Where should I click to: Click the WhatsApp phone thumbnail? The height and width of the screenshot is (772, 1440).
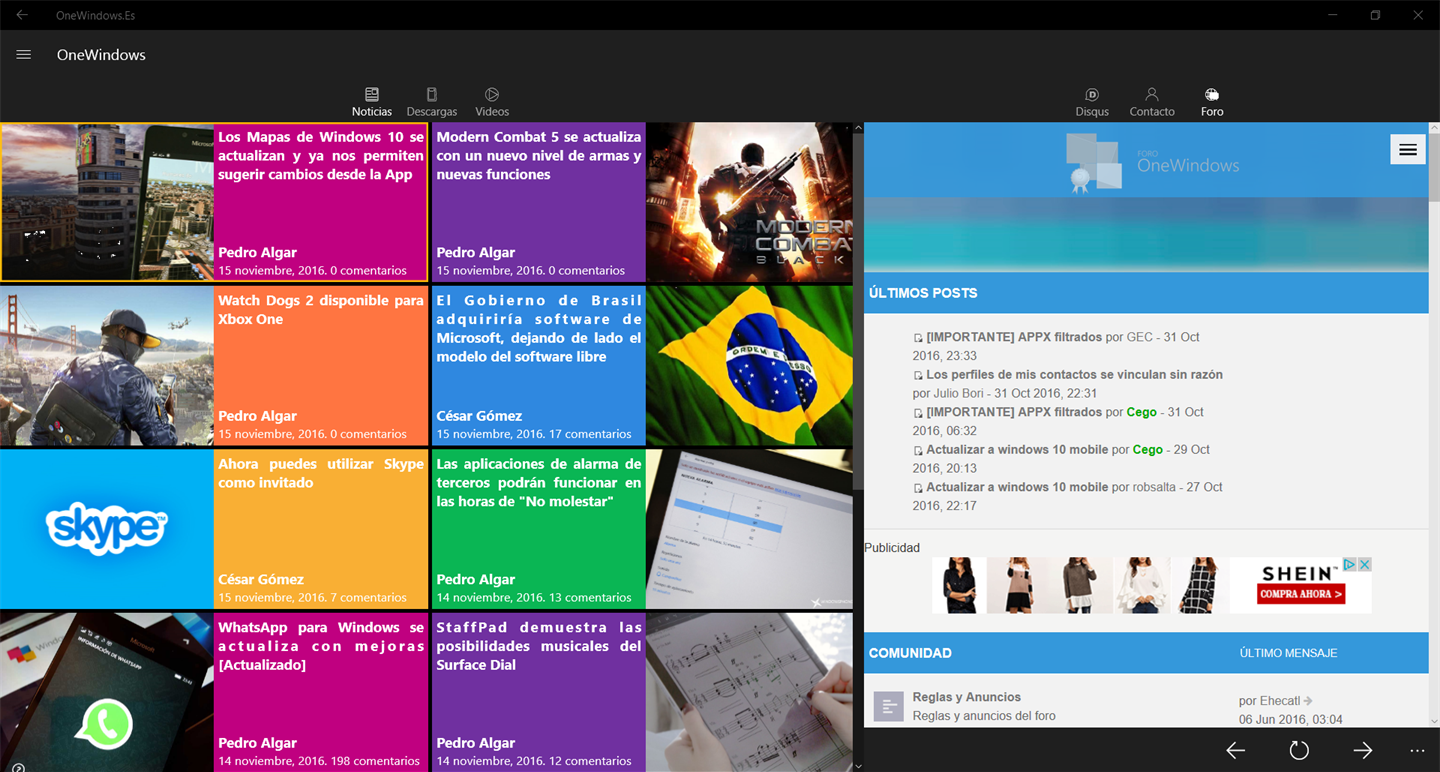(107, 692)
